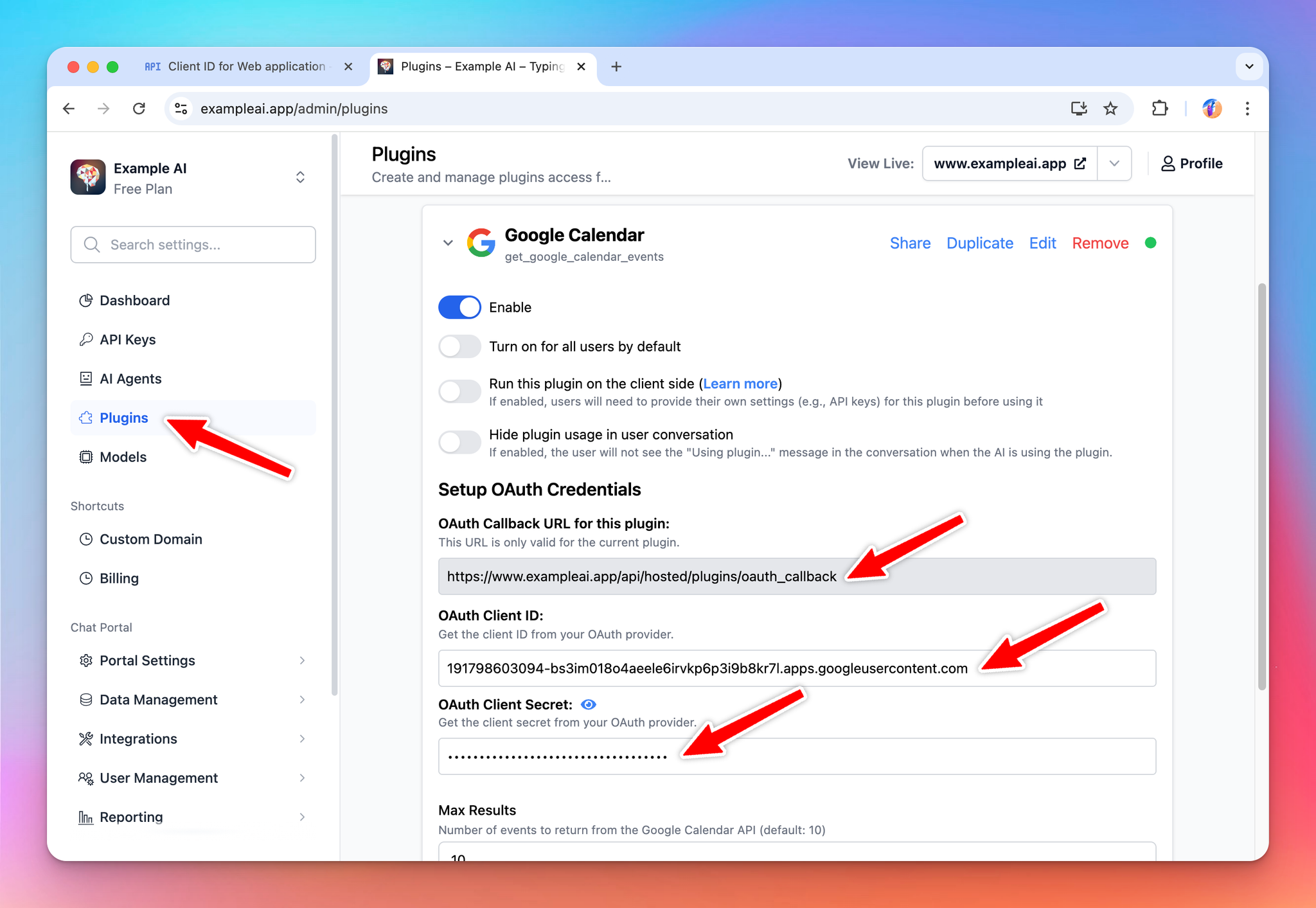Screen dimensions: 1316x908
Task: Click the Google logo of the plugin
Action: click(x=481, y=243)
